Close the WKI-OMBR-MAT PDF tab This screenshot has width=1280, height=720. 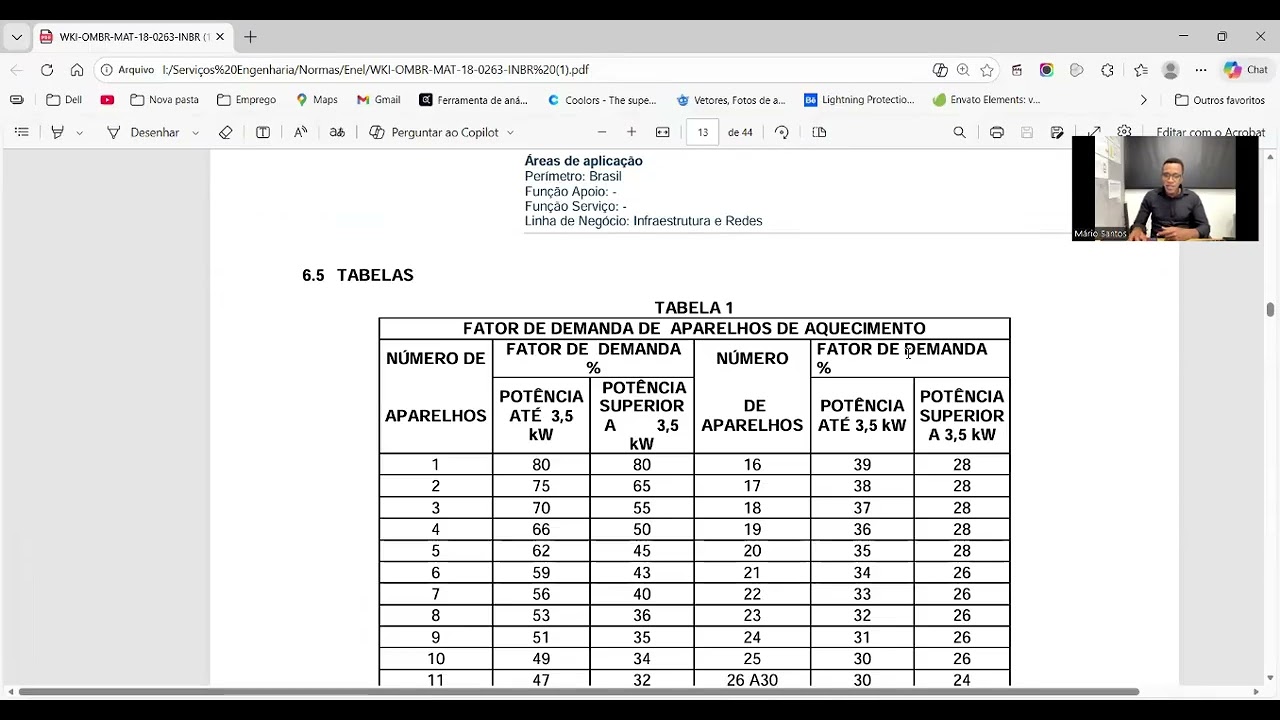(220, 37)
